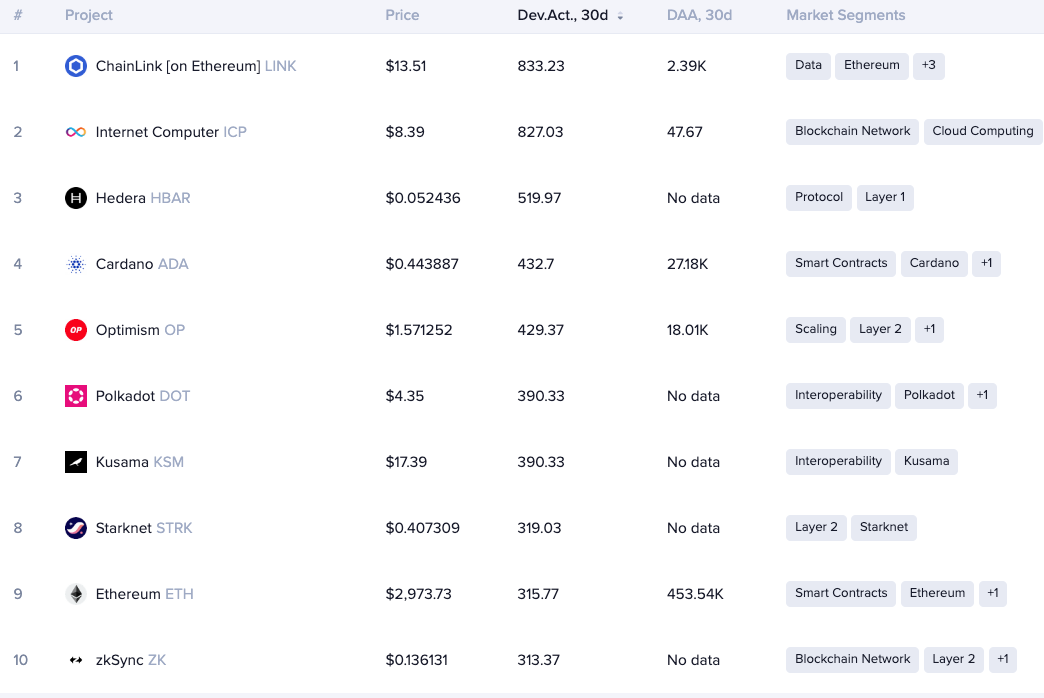The height and width of the screenshot is (698, 1044).
Task: Click the Ethereum diamond logo icon
Action: click(x=76, y=593)
